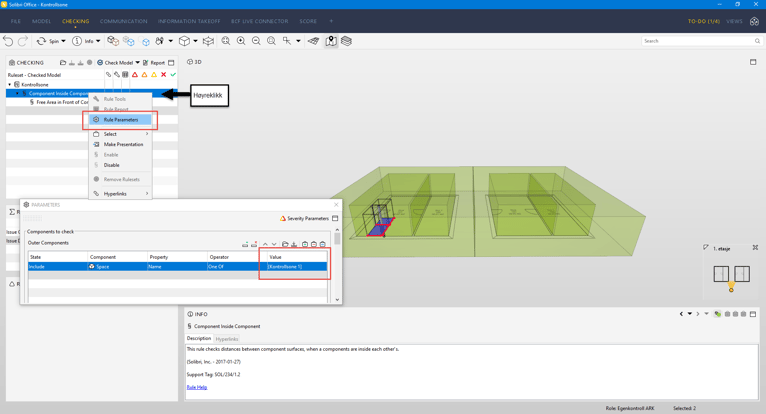Screen dimensions: 766x414
Task: Click the add-row icon in Outer Components
Action: click(245, 244)
